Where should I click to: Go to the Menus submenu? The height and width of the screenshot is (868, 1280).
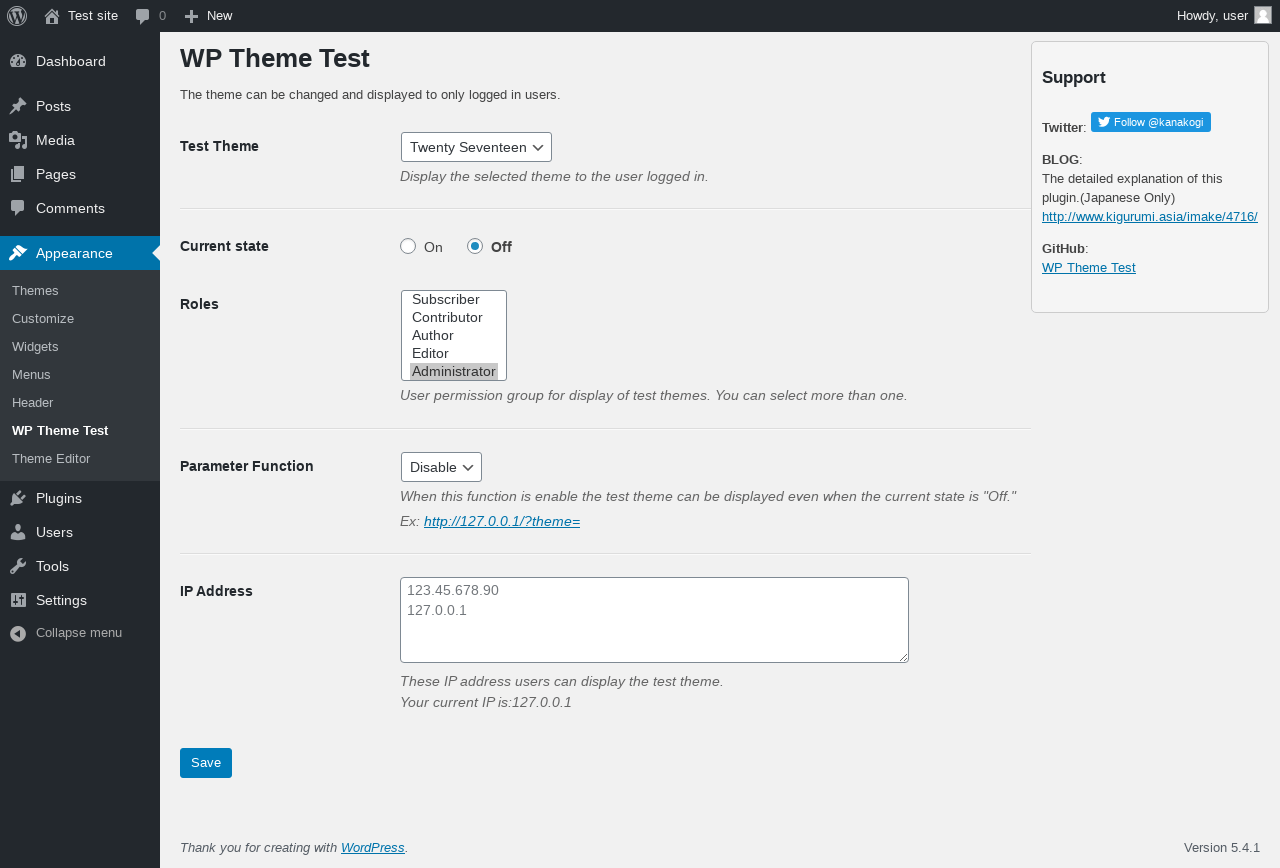point(80,374)
